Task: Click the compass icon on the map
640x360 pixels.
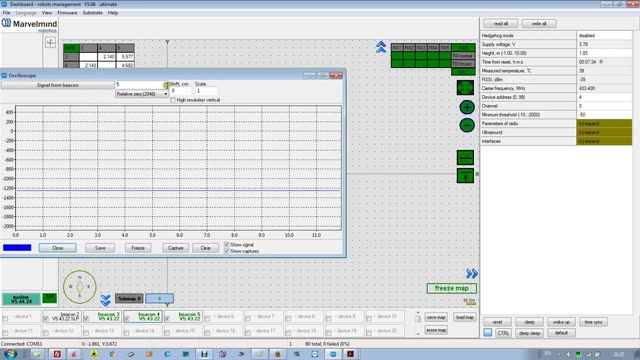Action: (80, 287)
